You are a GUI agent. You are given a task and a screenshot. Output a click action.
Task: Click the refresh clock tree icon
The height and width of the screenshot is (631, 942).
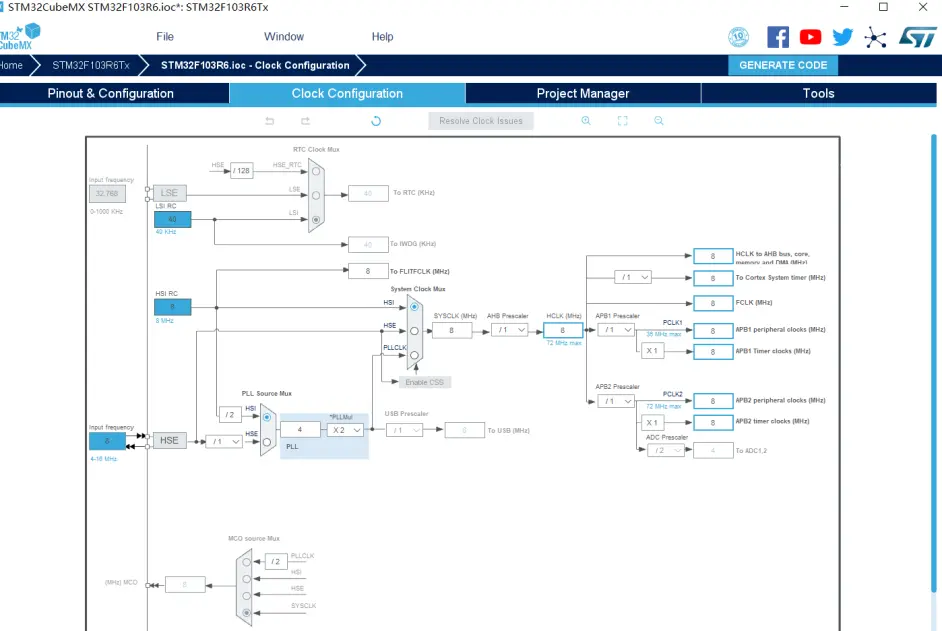[x=376, y=121]
